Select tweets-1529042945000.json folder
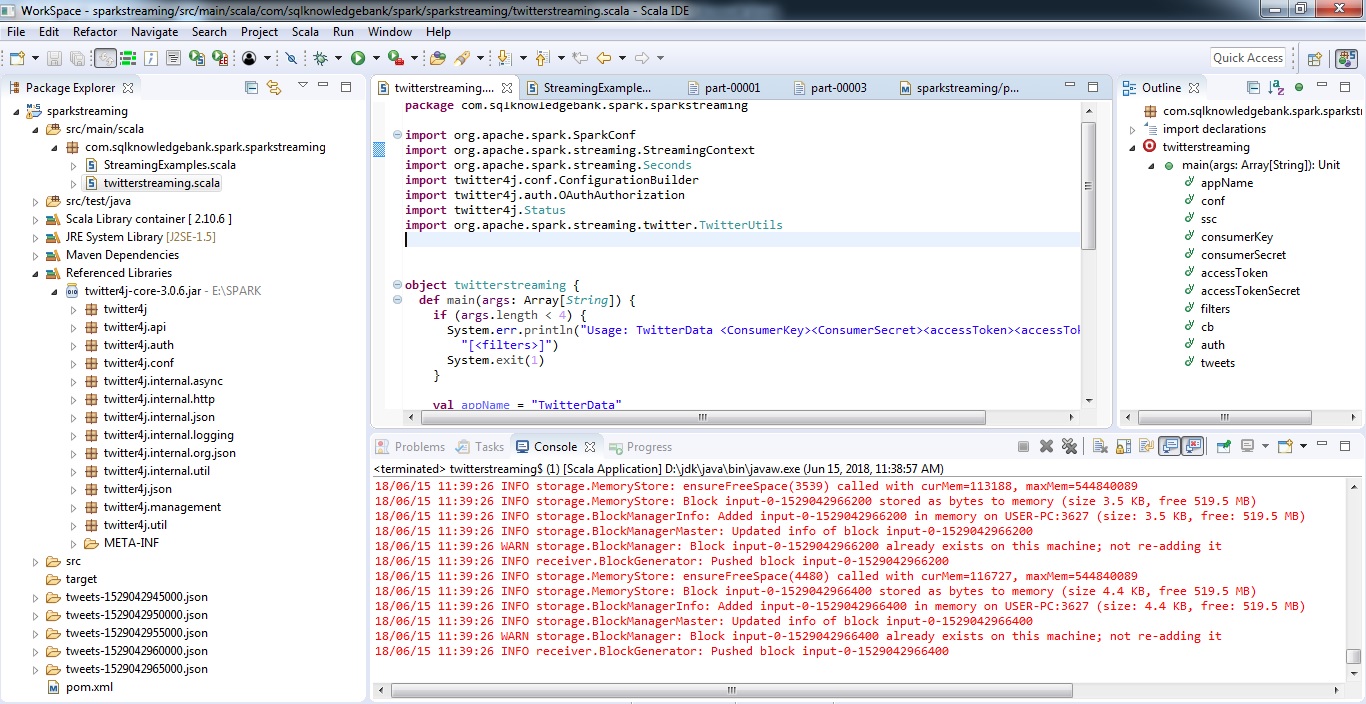This screenshot has width=1366, height=704. click(x=136, y=597)
